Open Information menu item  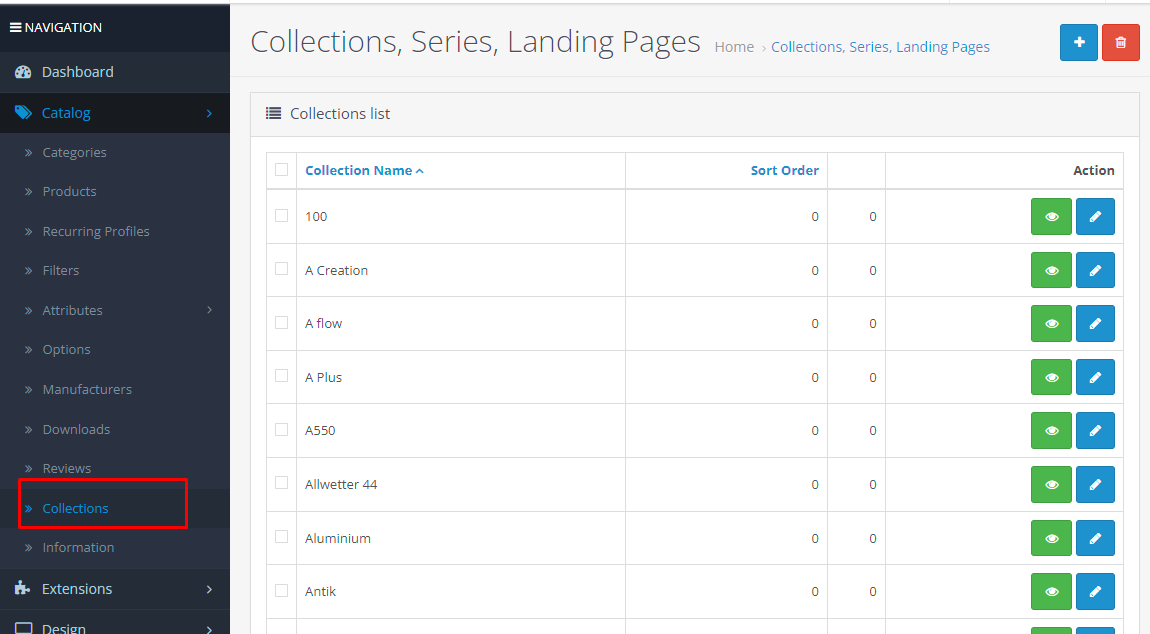[78, 547]
